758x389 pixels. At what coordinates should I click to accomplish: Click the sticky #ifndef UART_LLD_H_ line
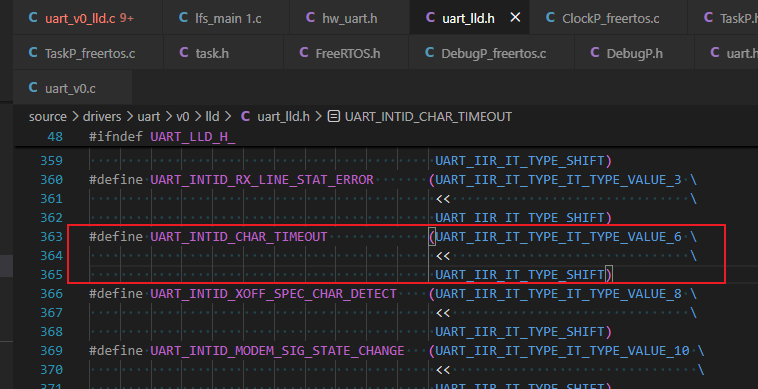coord(162,137)
